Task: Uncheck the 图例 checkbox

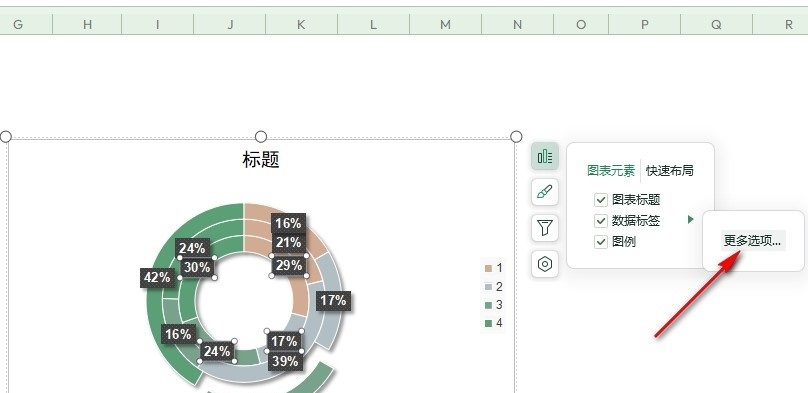Action: (x=601, y=242)
